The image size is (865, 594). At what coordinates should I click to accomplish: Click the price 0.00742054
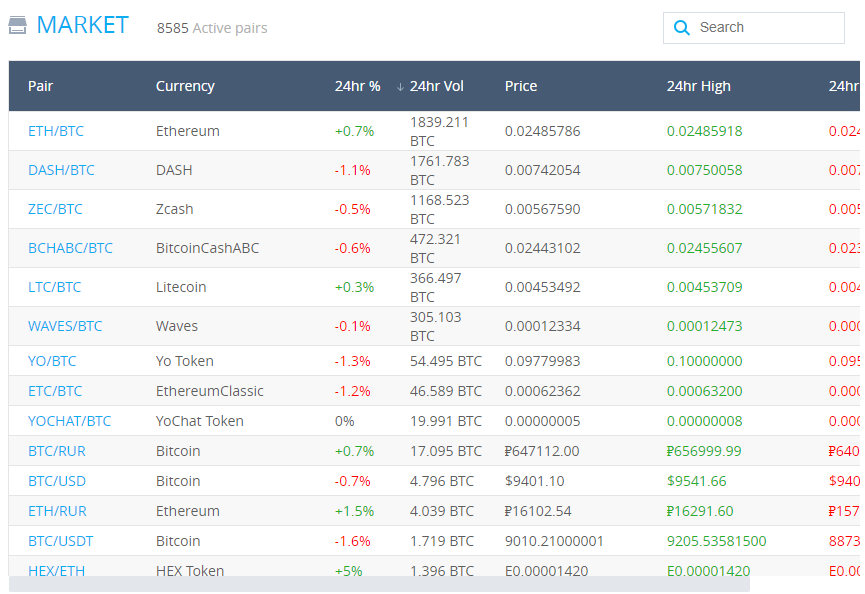tap(542, 170)
